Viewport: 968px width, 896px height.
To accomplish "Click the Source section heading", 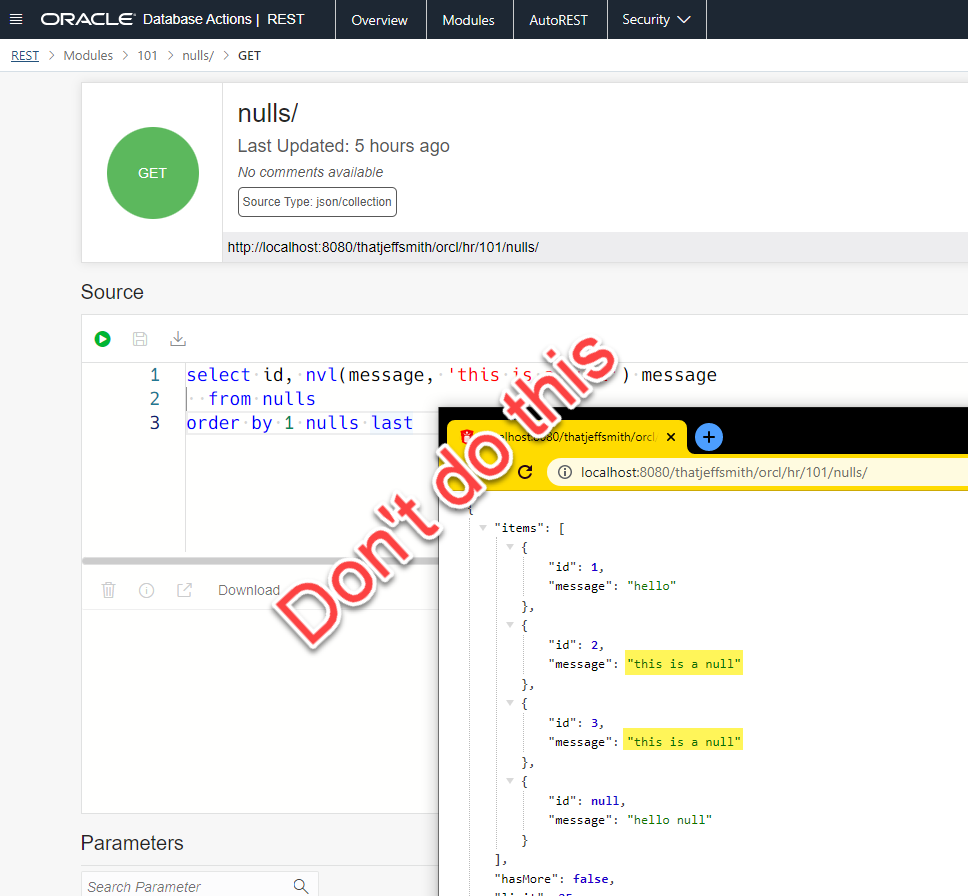I will pos(112,292).
